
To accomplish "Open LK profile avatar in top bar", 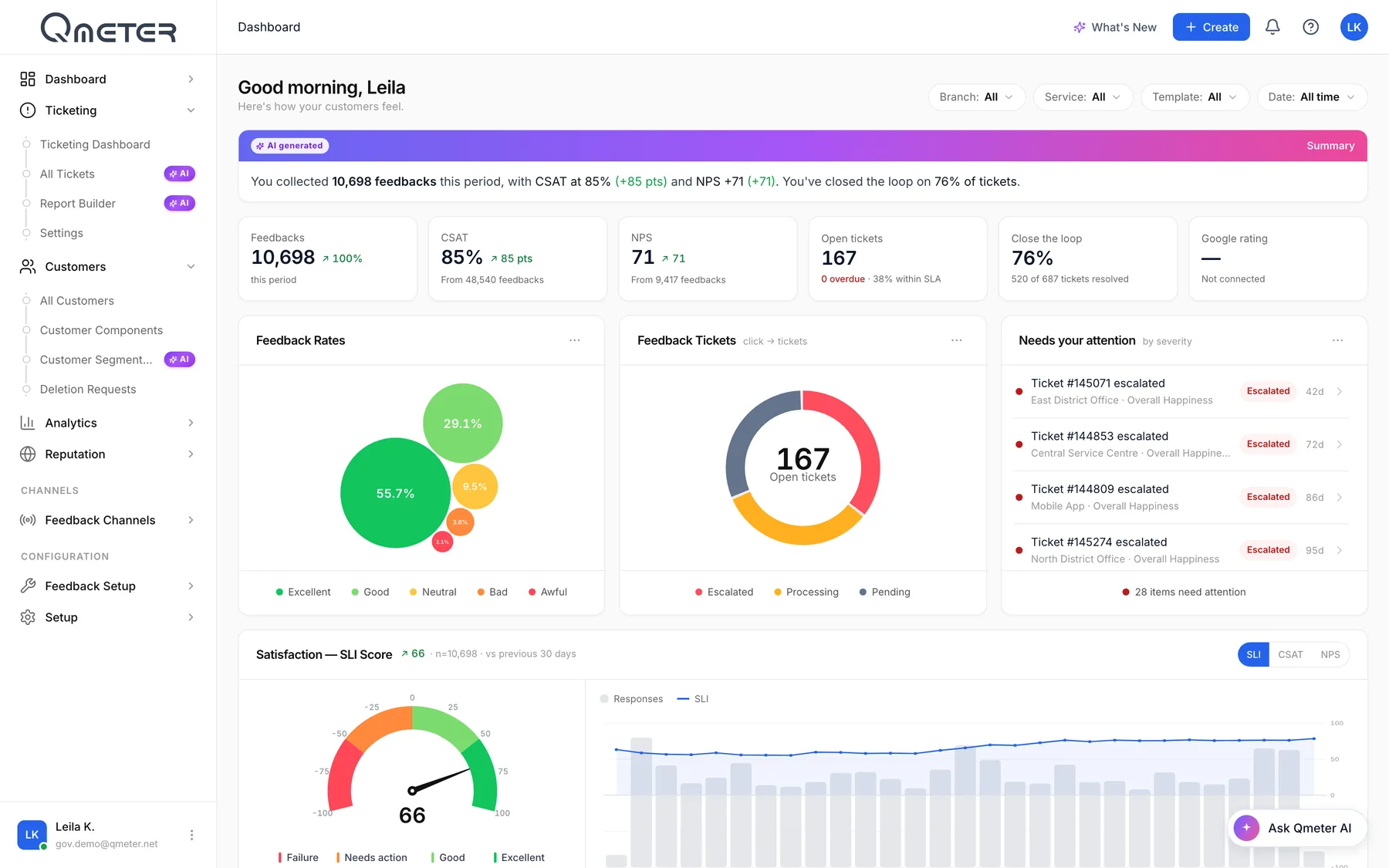I will 1354,27.
